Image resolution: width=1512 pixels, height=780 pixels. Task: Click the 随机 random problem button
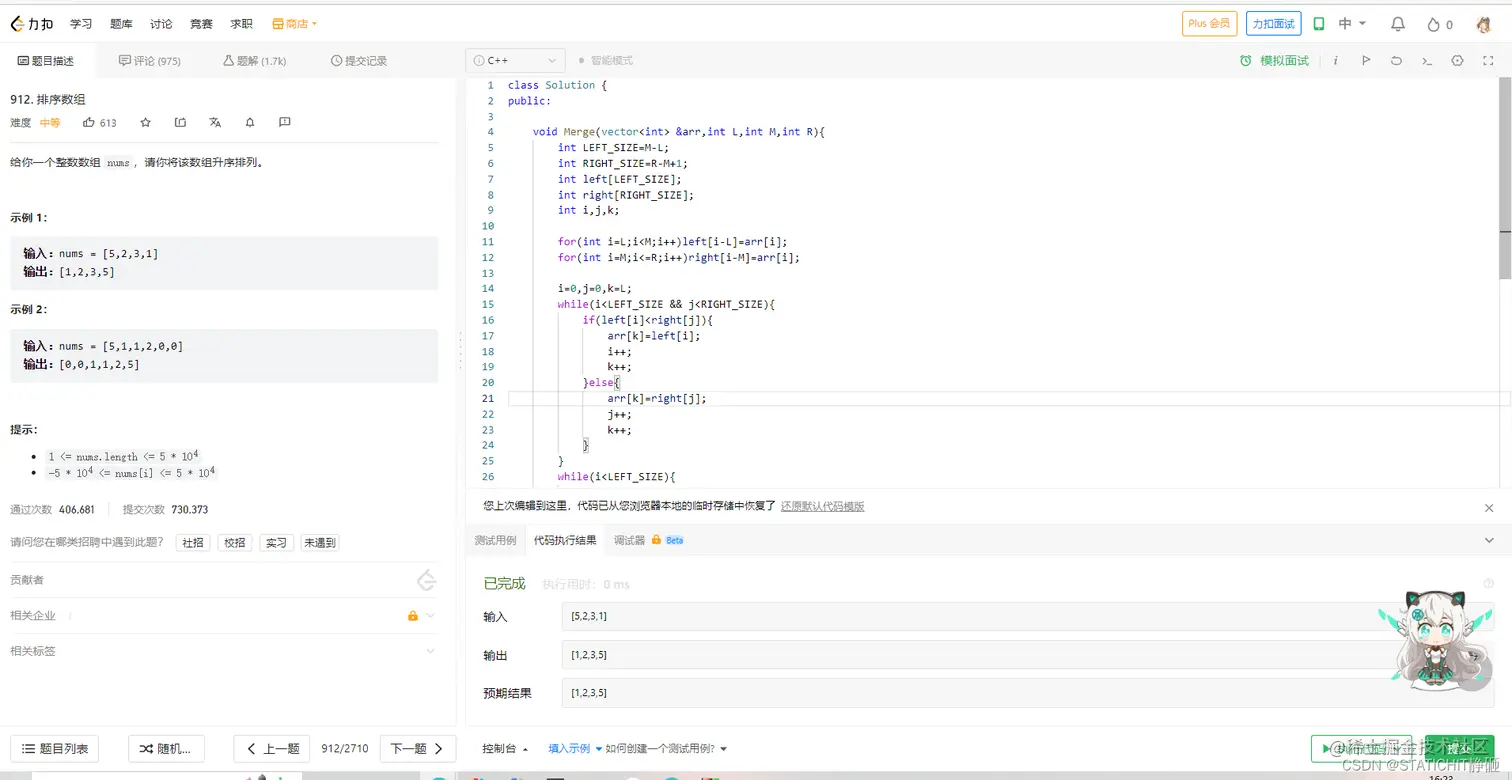(x=166, y=749)
